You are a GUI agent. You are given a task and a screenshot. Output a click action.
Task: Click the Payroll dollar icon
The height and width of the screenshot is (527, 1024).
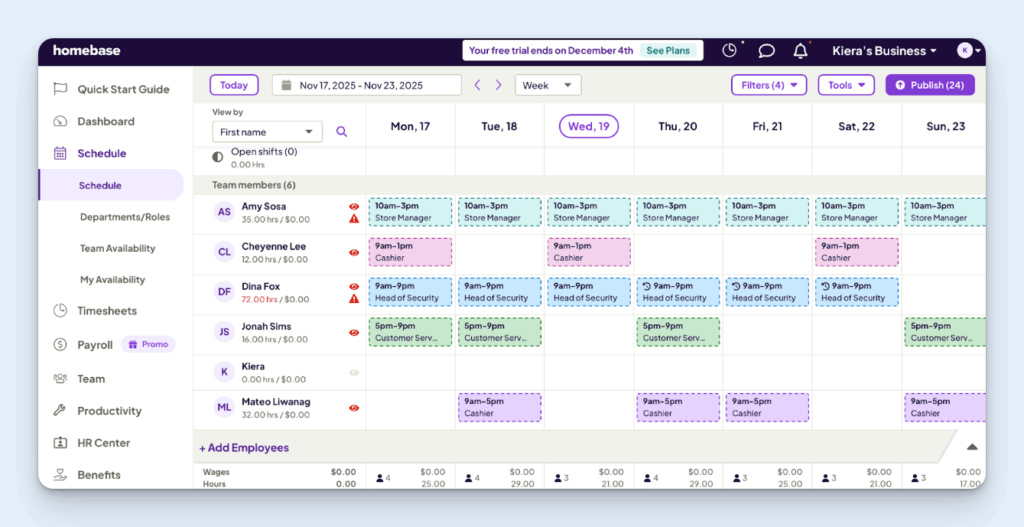coord(60,344)
